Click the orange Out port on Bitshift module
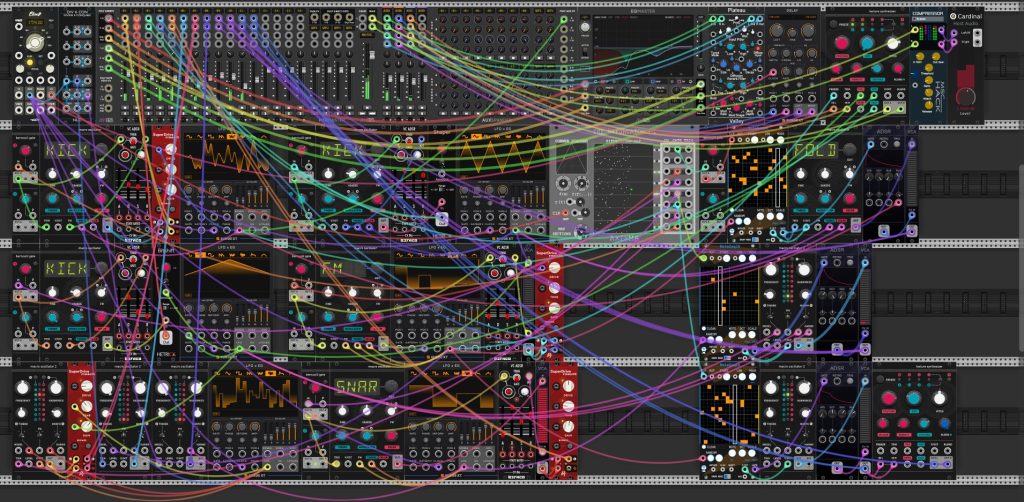 [x=165, y=338]
